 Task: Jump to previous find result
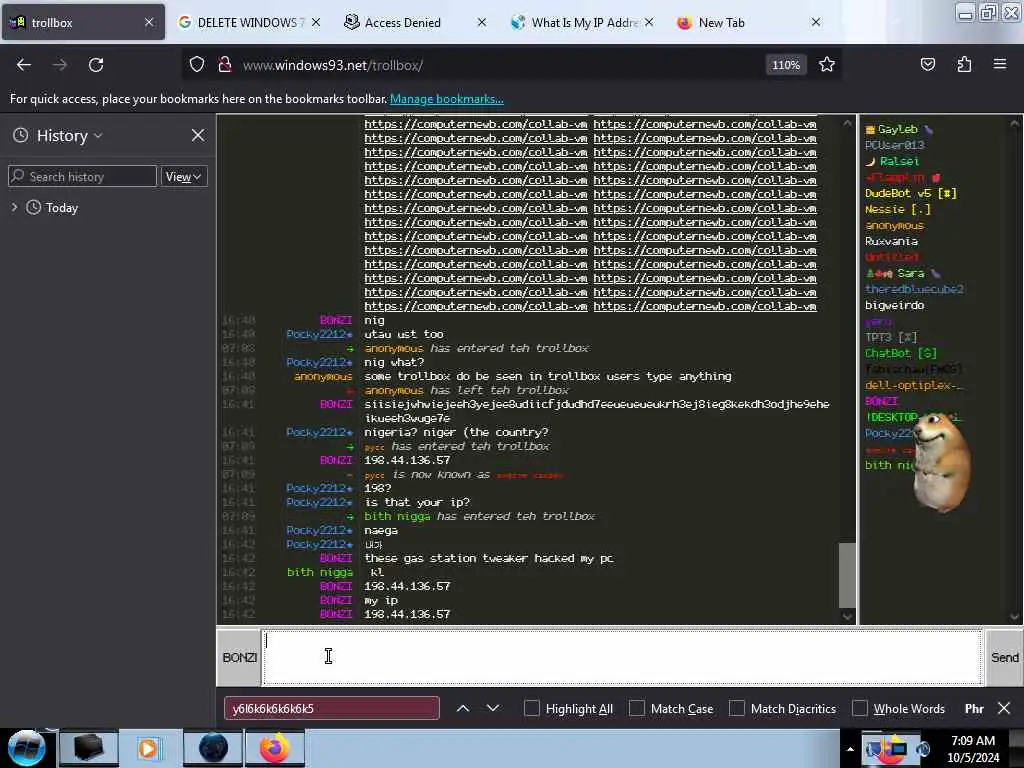pos(462,708)
